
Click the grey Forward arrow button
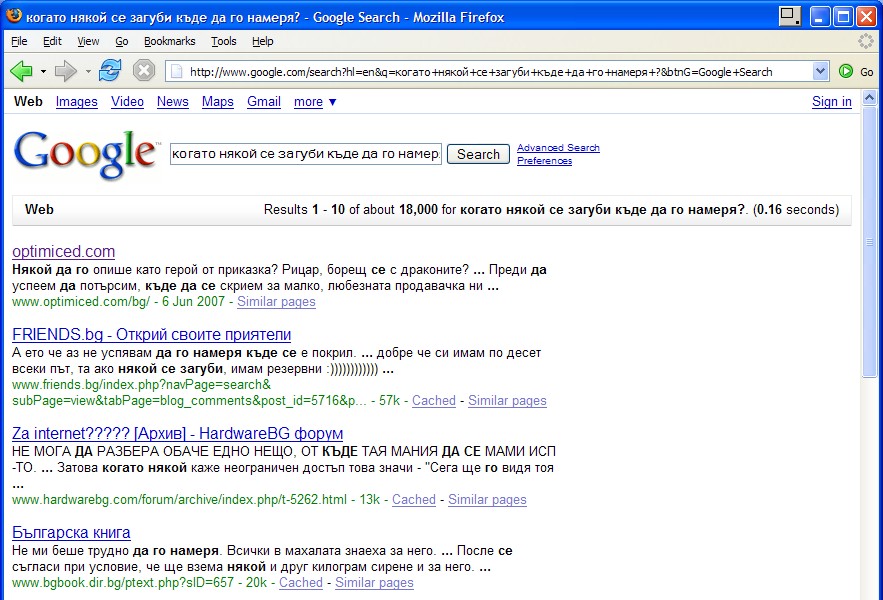coord(66,72)
